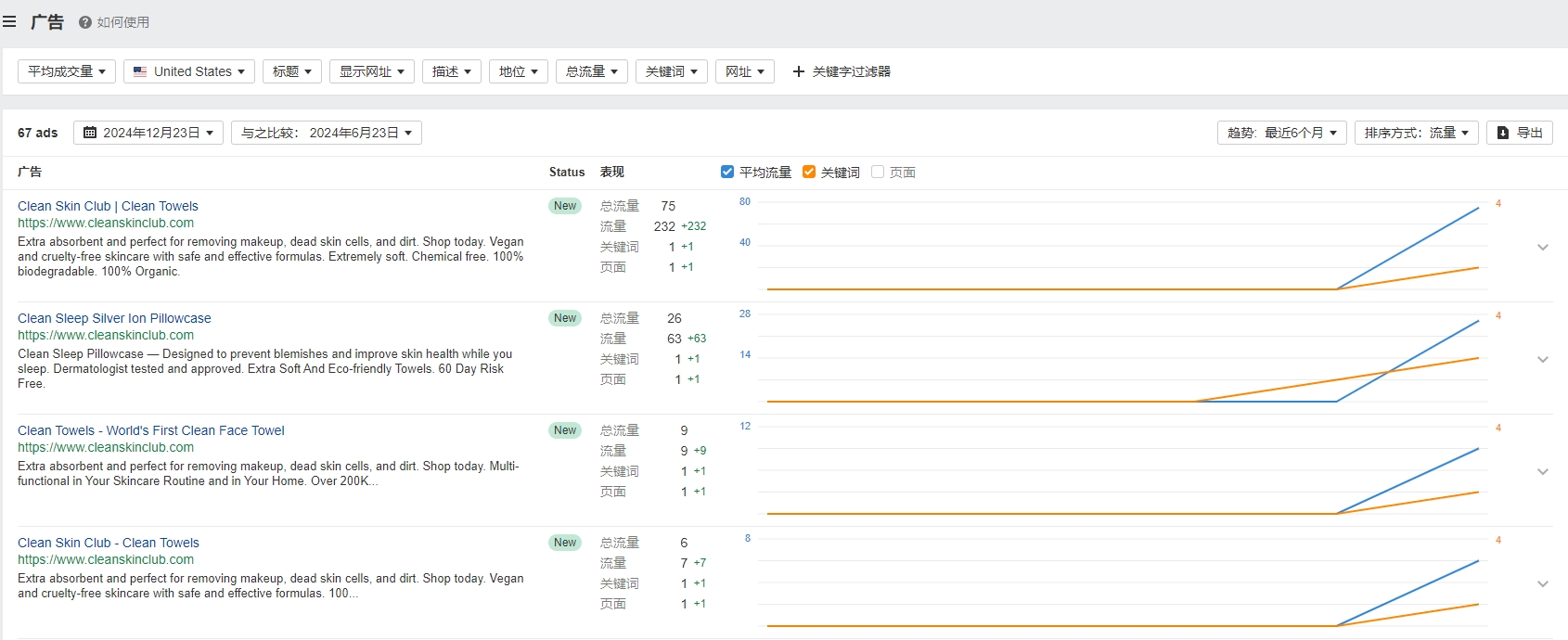Open the 显示网址 filter dropdown

pyautogui.click(x=372, y=71)
